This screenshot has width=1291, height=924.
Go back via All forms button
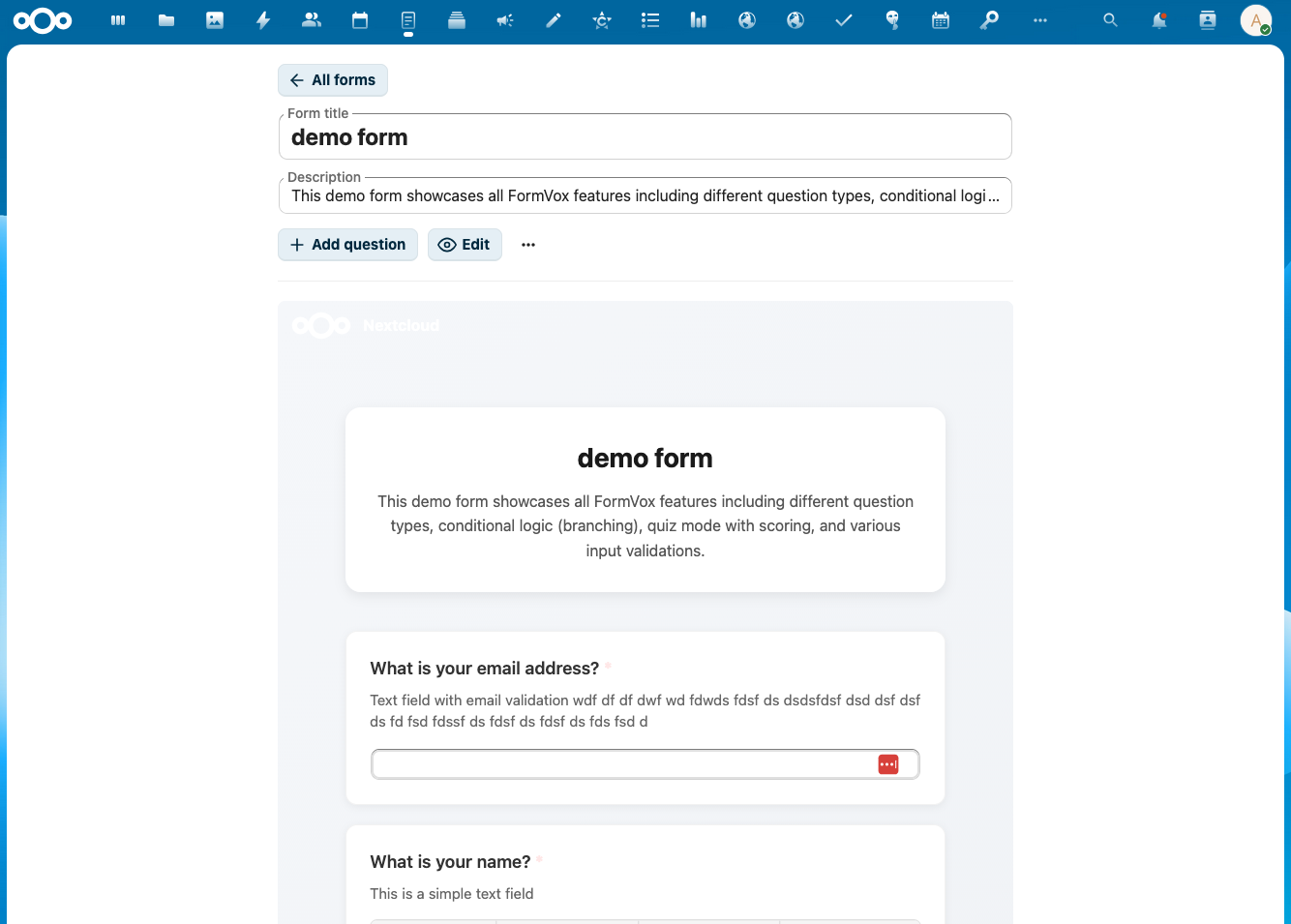[332, 80]
